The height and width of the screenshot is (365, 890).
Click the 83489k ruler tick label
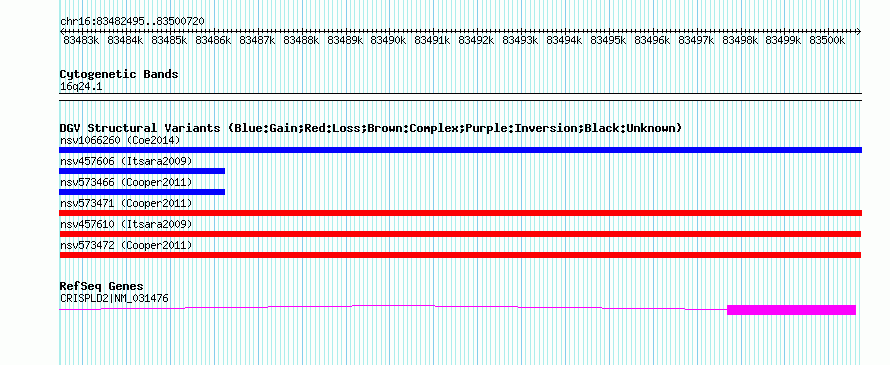tap(345, 41)
